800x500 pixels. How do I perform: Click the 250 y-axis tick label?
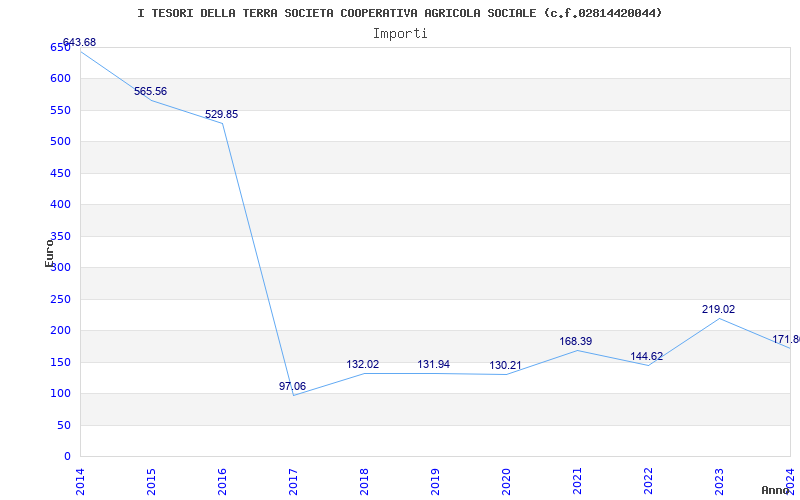click(x=60, y=299)
